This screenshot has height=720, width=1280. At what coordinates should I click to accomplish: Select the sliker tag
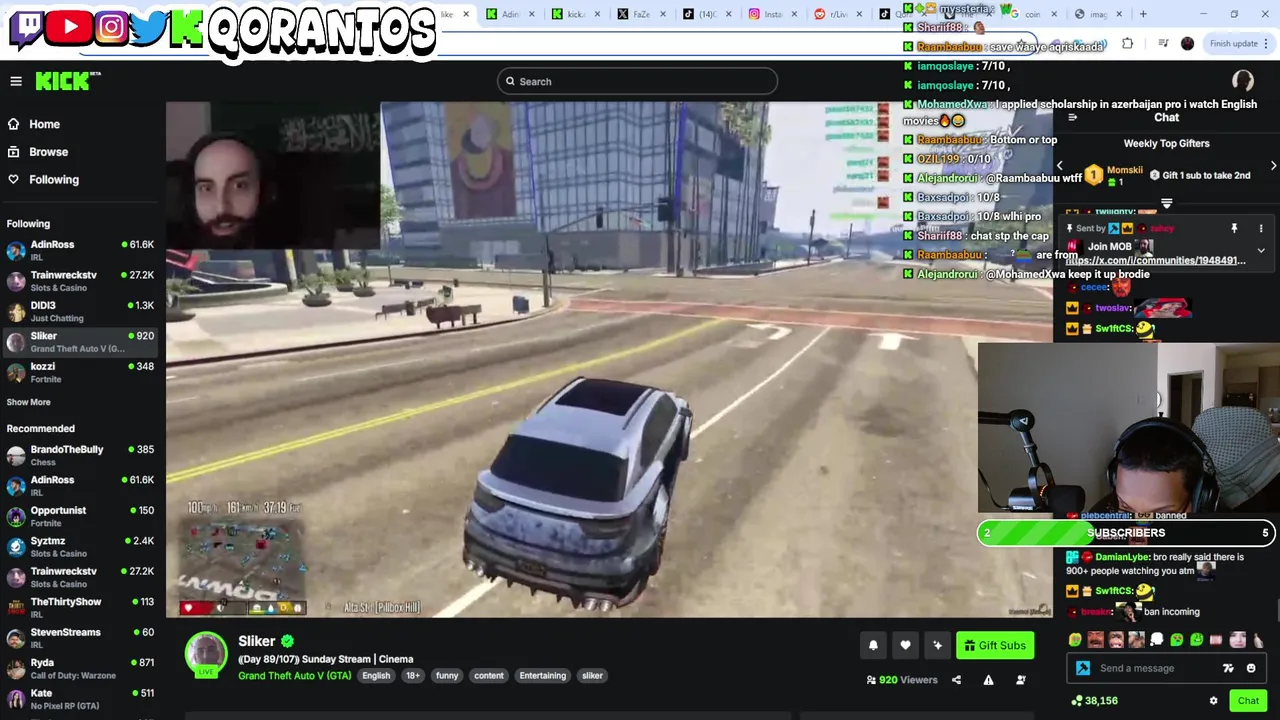[x=592, y=676]
